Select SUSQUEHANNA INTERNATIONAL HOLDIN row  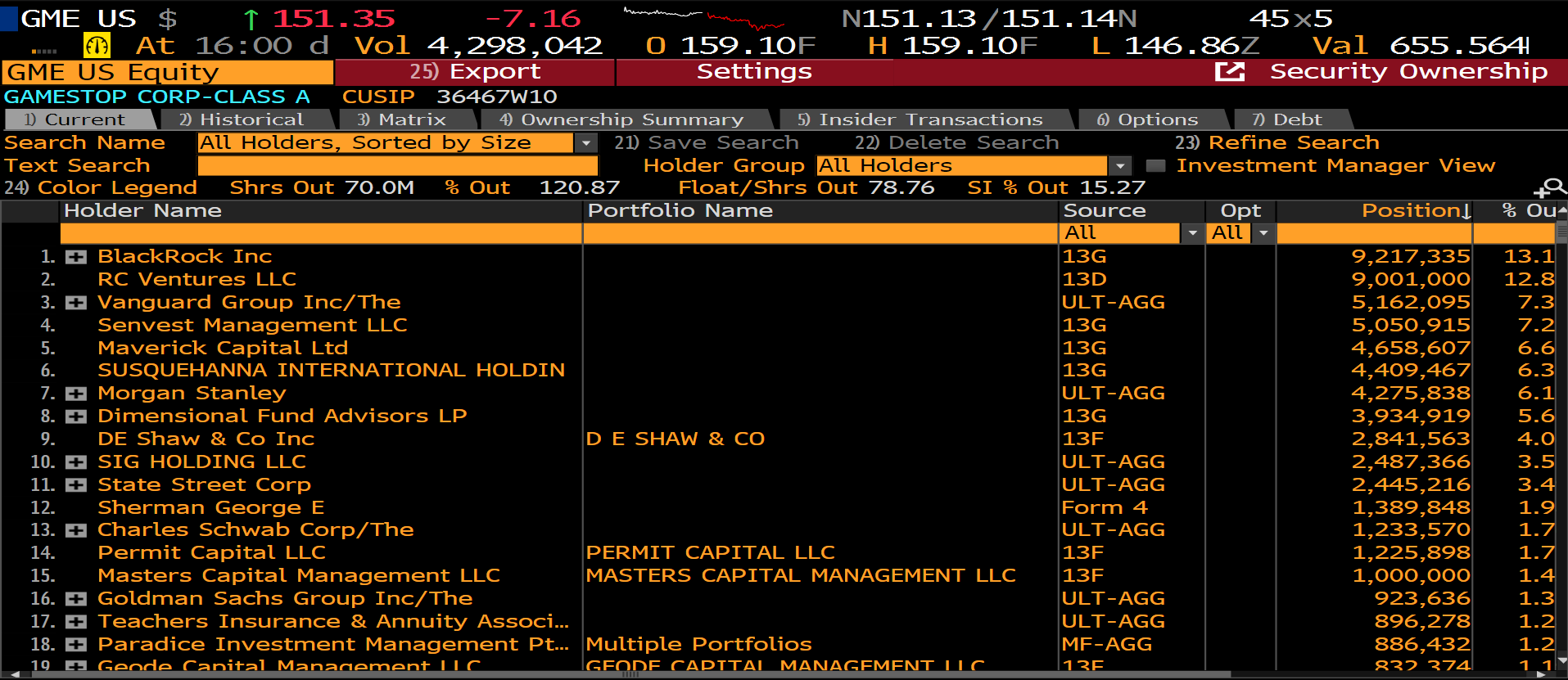331,370
